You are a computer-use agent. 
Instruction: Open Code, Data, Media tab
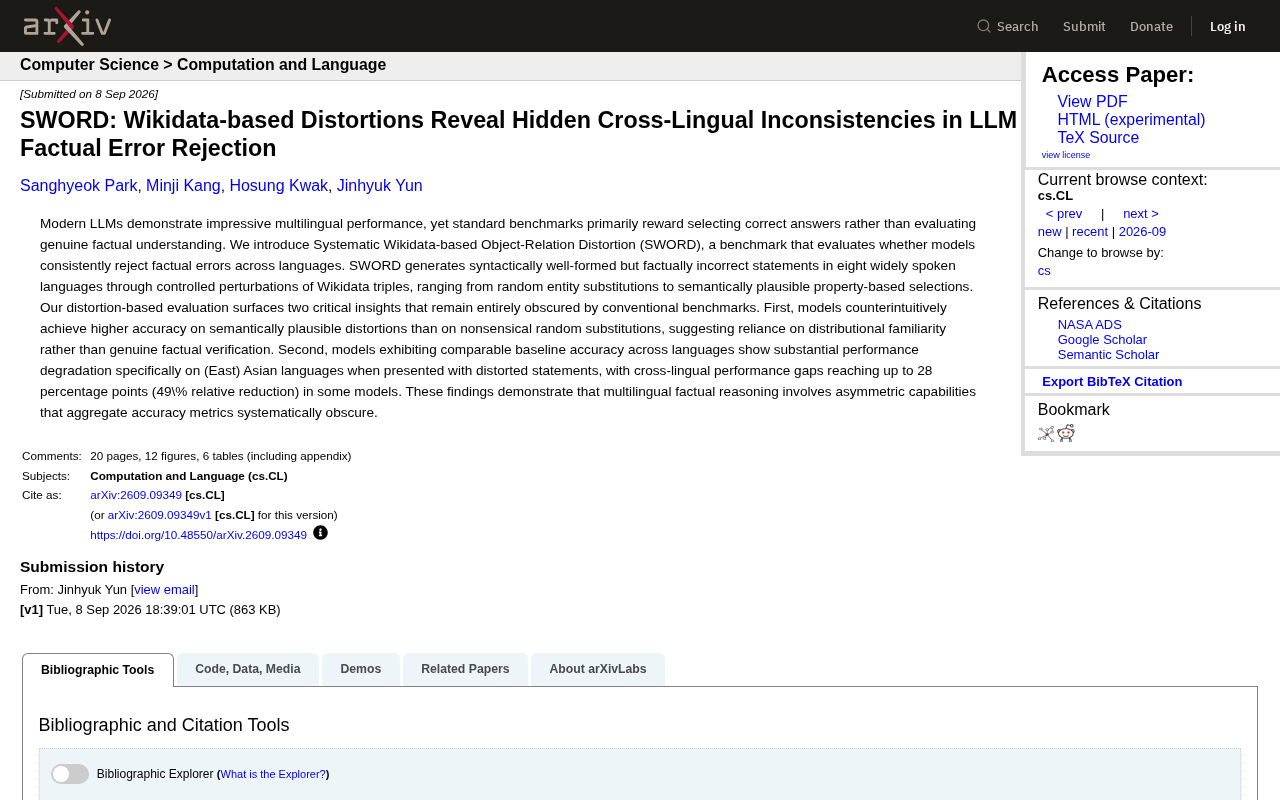pos(248,669)
